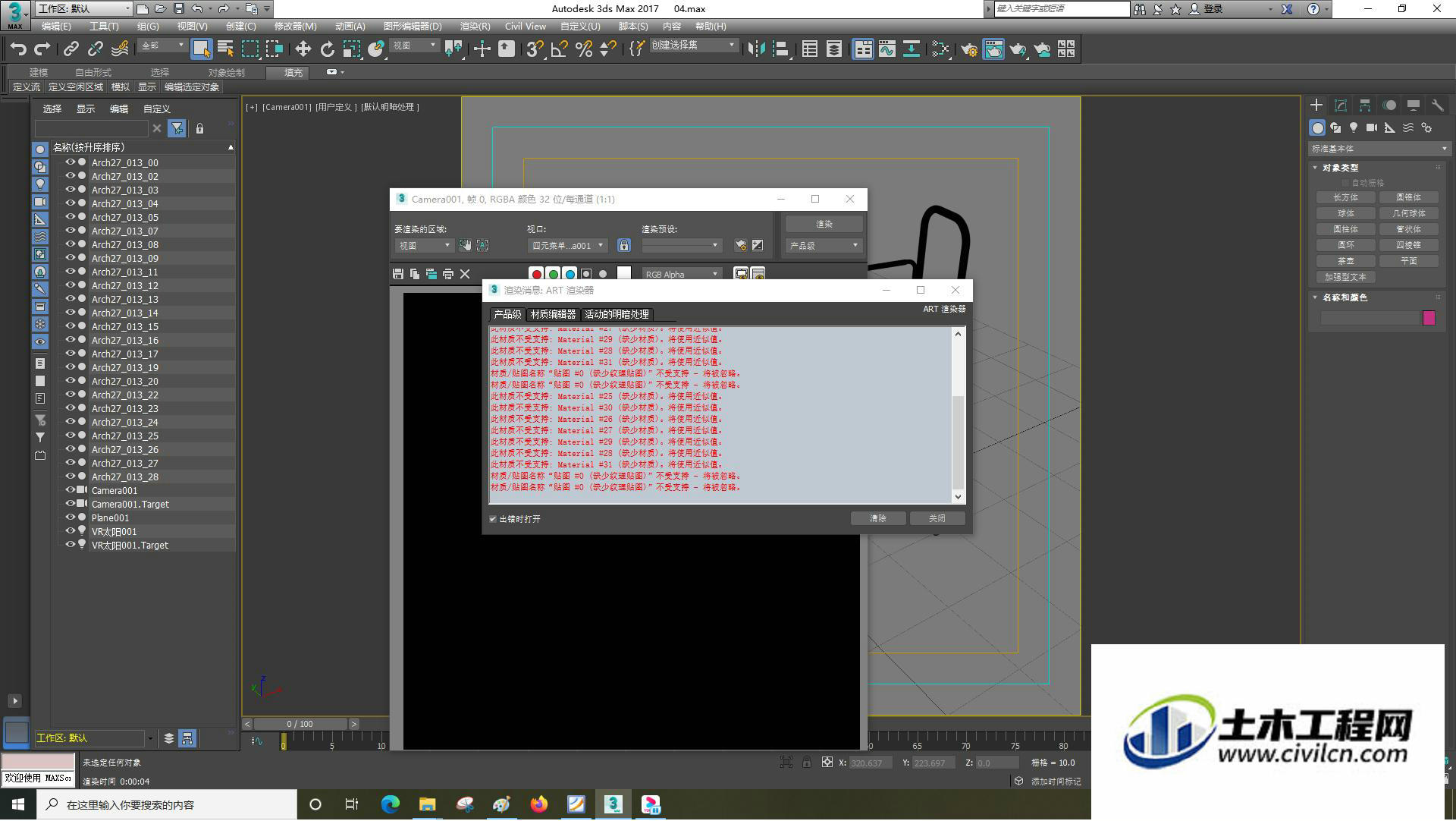Select Lights category in Create panel
Image resolution: width=1456 pixels, height=821 pixels.
tap(1354, 128)
